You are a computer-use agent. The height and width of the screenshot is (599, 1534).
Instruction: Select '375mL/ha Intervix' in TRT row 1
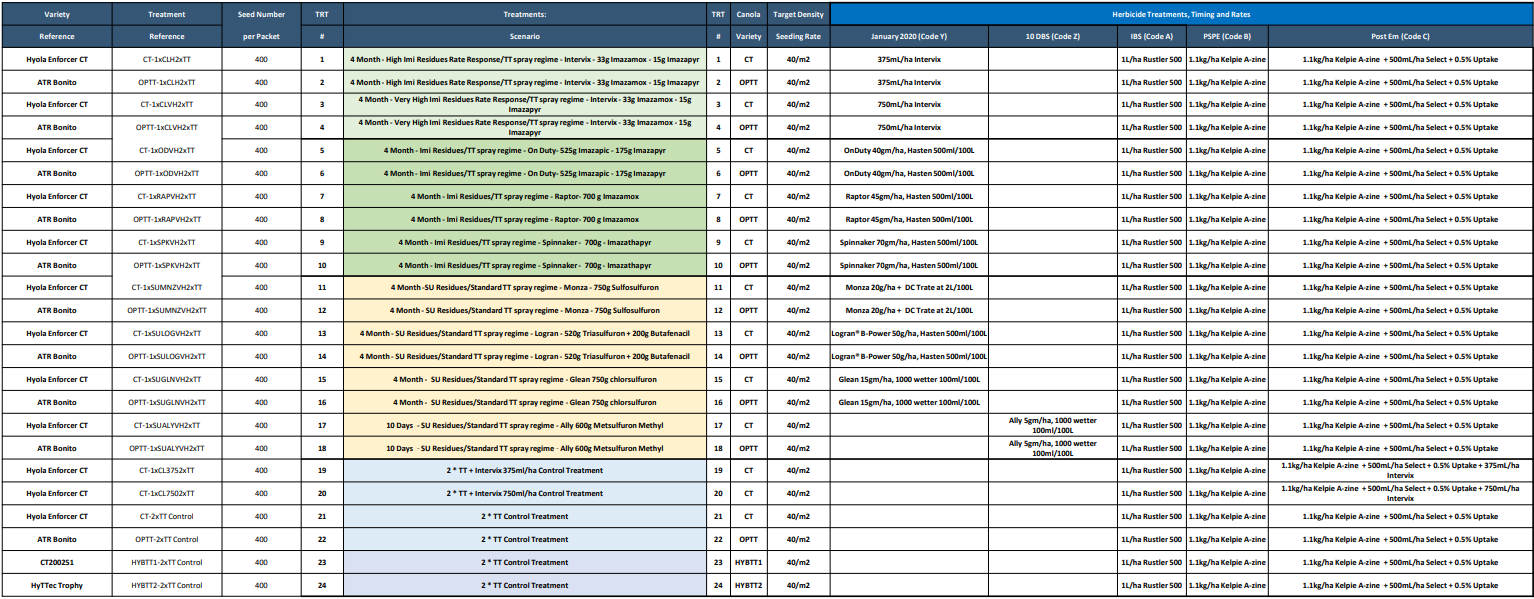tap(909, 59)
